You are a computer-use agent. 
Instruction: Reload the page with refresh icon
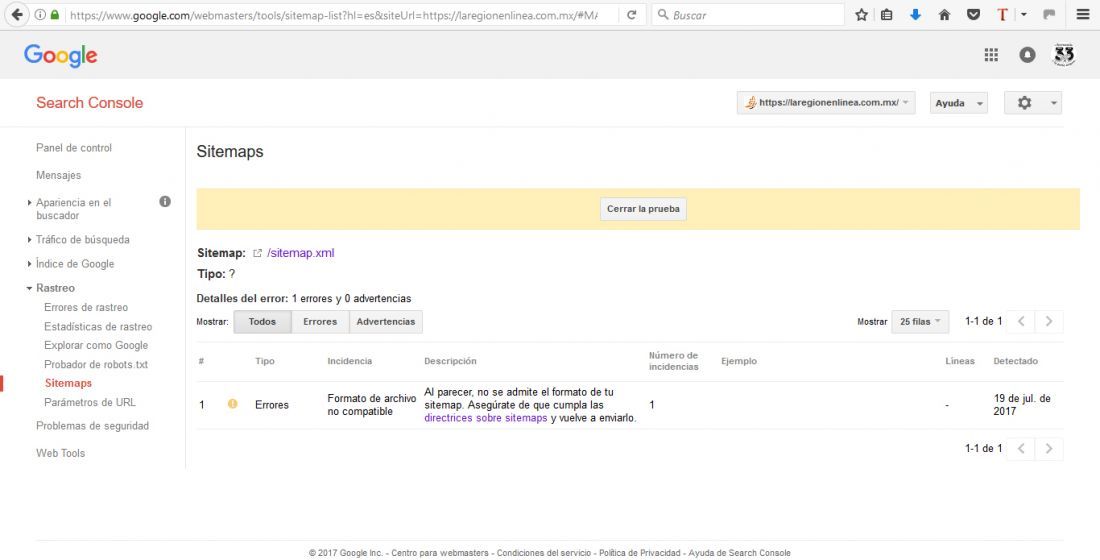point(631,15)
